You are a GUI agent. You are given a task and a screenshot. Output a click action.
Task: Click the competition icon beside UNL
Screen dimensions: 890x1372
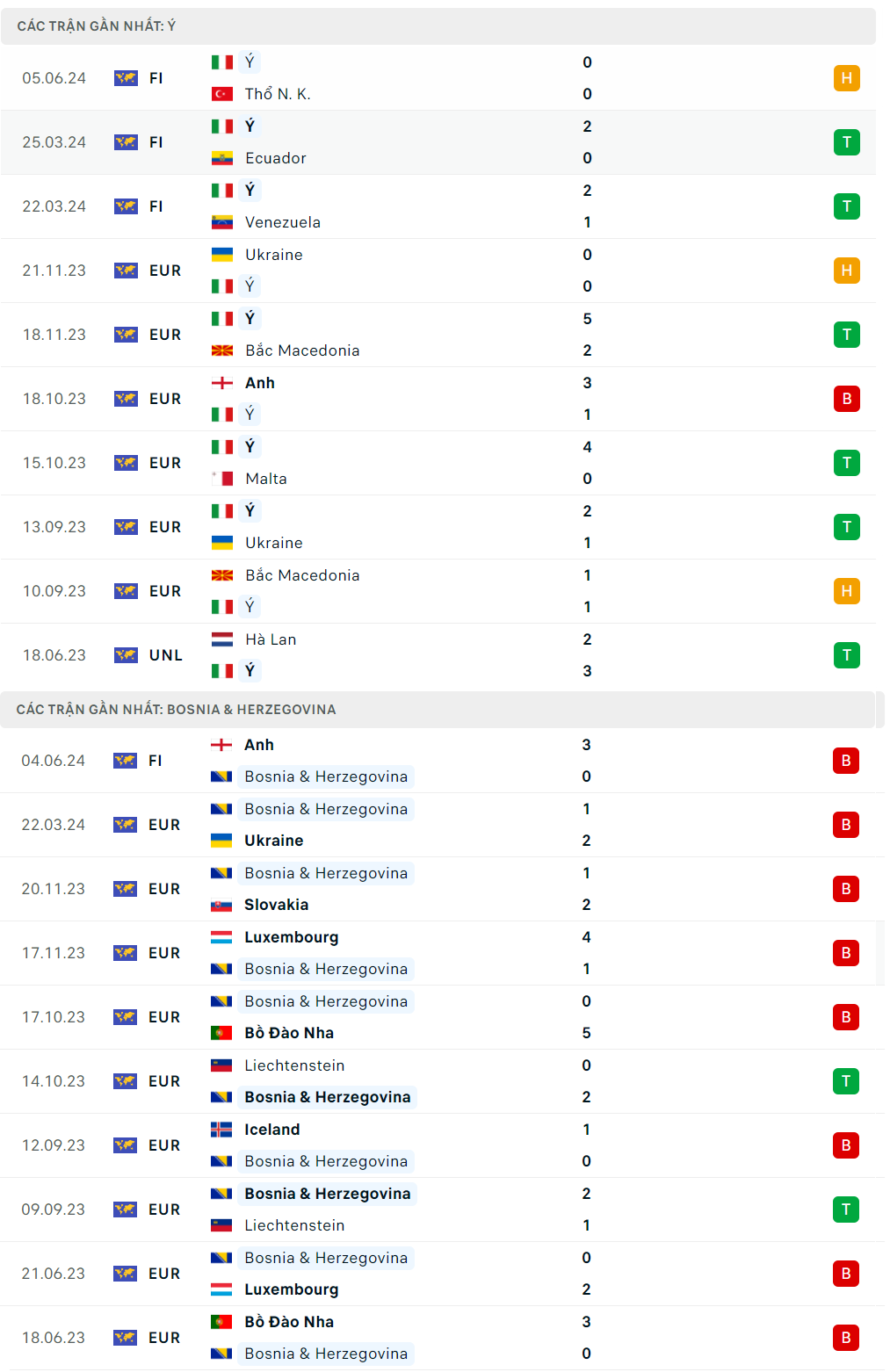pyautogui.click(x=126, y=655)
